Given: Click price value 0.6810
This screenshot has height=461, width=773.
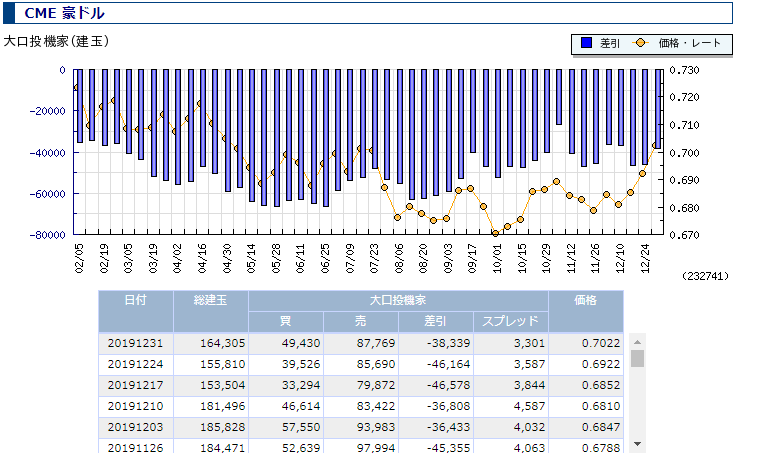Looking at the screenshot, I should tap(601, 406).
